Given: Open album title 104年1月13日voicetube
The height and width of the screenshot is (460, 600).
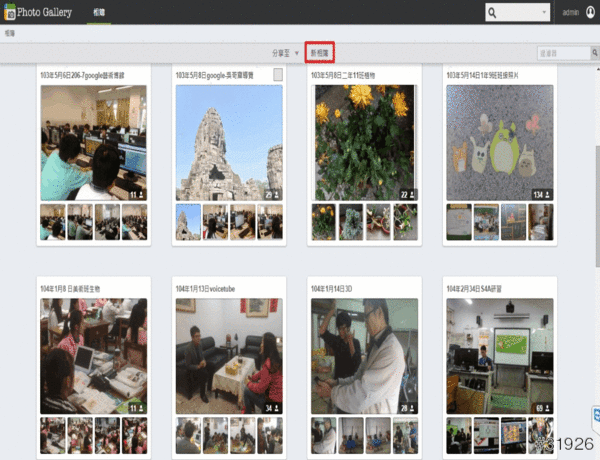Looking at the screenshot, I should 205,289.
